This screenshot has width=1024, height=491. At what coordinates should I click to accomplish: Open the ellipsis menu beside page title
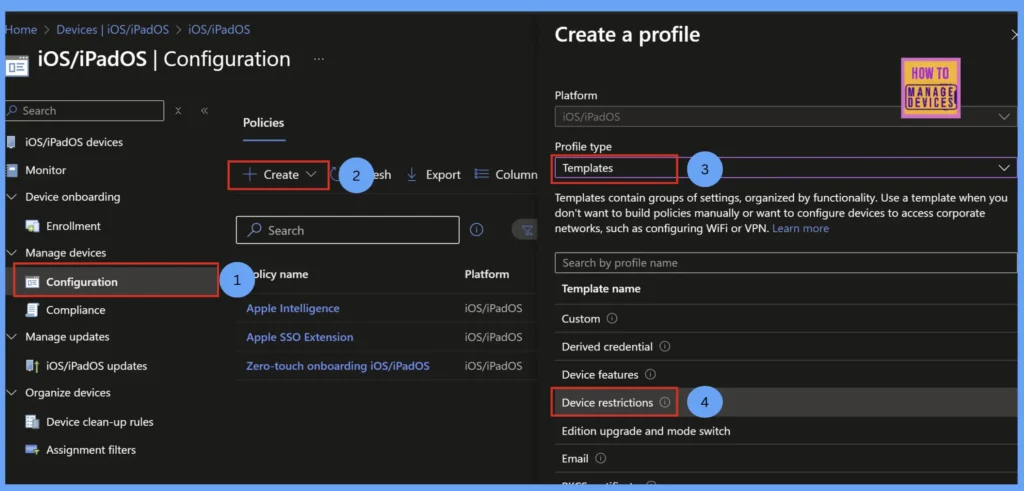319,59
